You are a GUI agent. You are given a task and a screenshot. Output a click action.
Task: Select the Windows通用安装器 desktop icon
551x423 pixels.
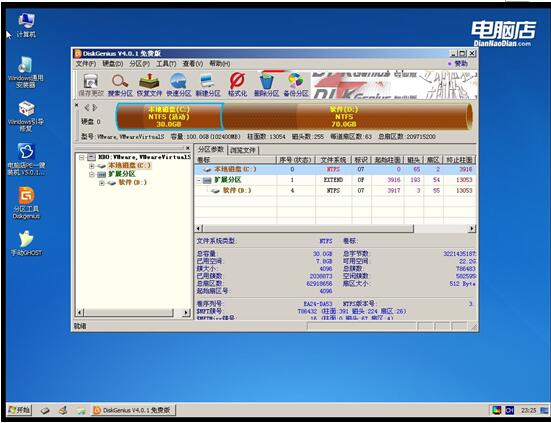coord(26,72)
